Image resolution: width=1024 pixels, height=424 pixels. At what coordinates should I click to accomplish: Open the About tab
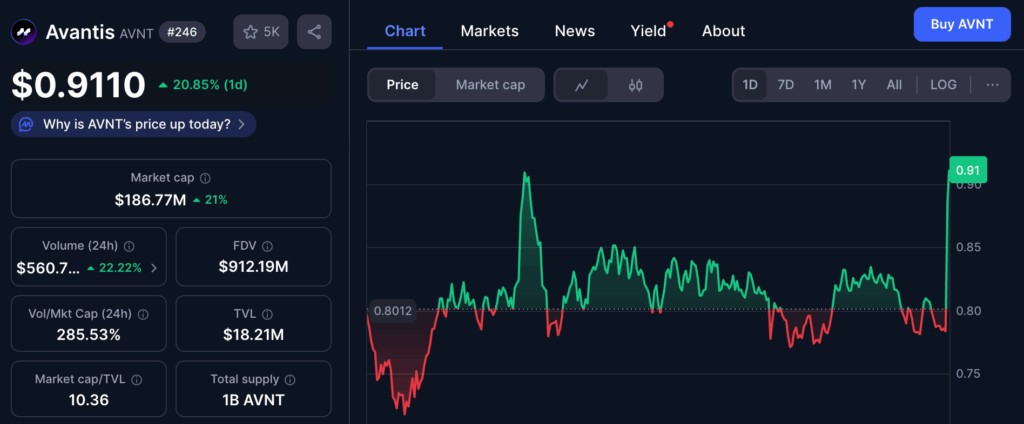pos(723,31)
